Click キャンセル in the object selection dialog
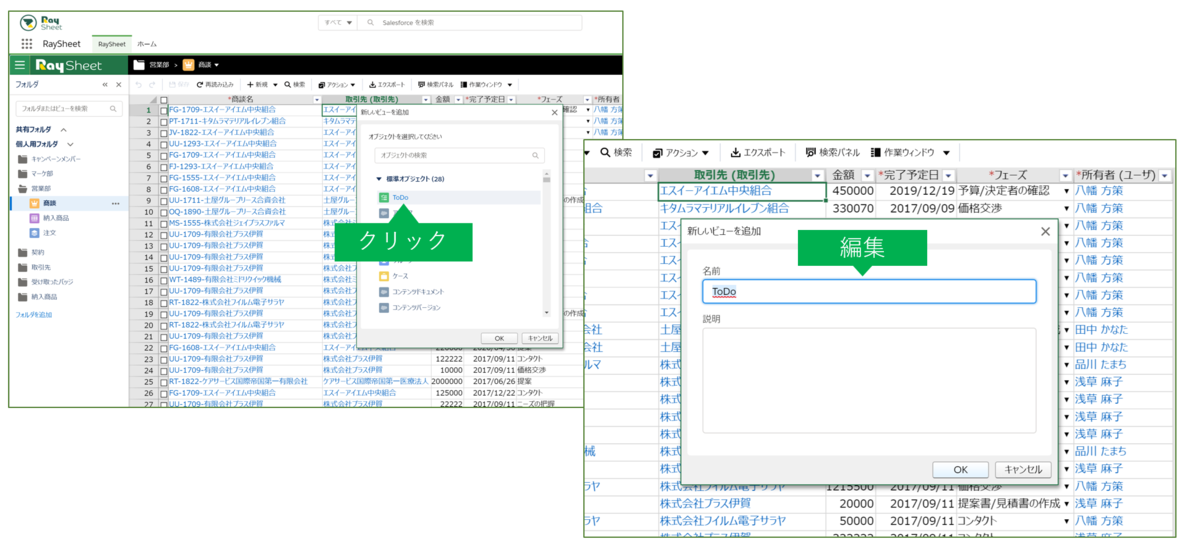 point(539,338)
